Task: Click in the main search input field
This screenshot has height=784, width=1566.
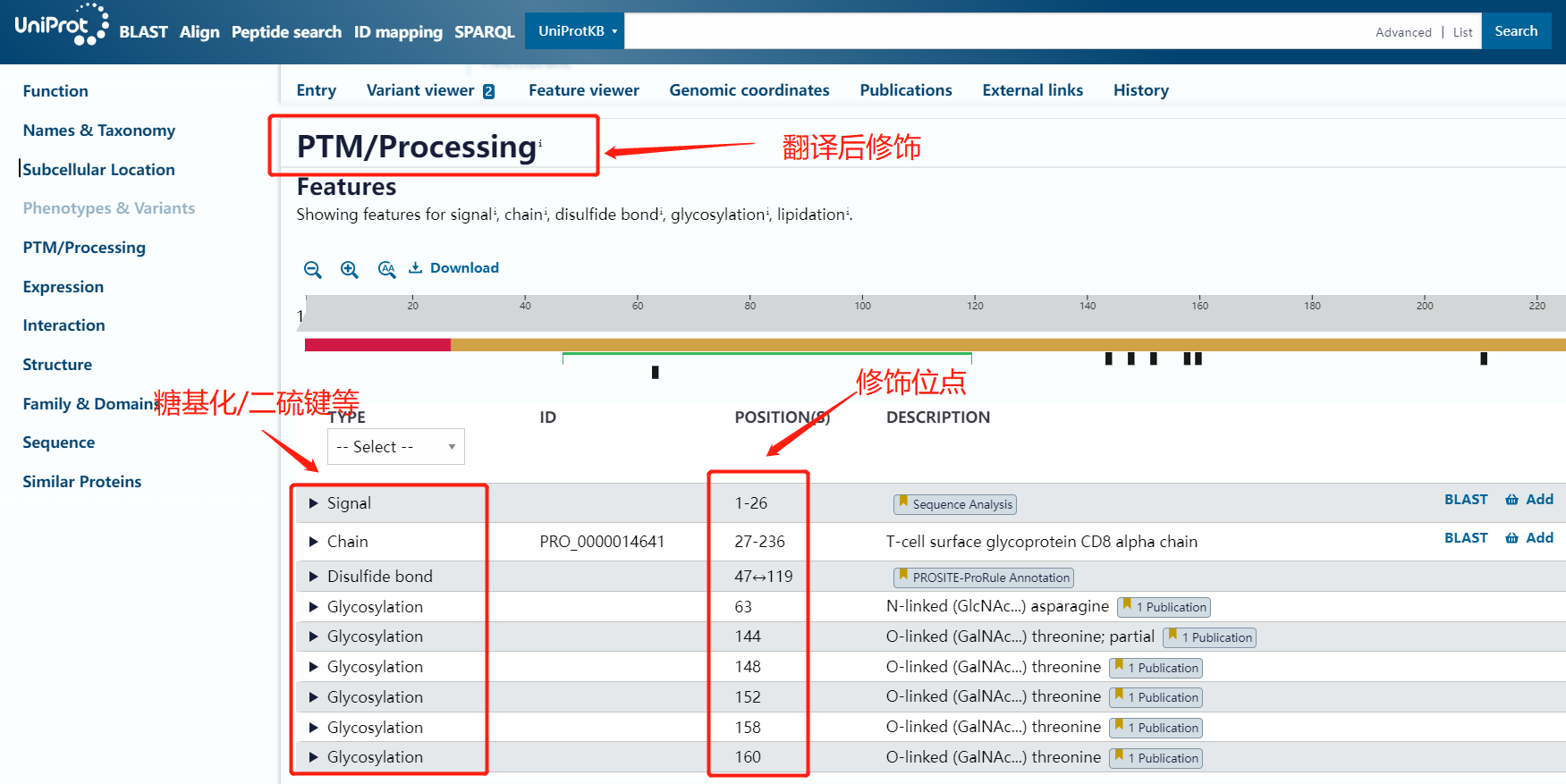Action: tap(993, 31)
